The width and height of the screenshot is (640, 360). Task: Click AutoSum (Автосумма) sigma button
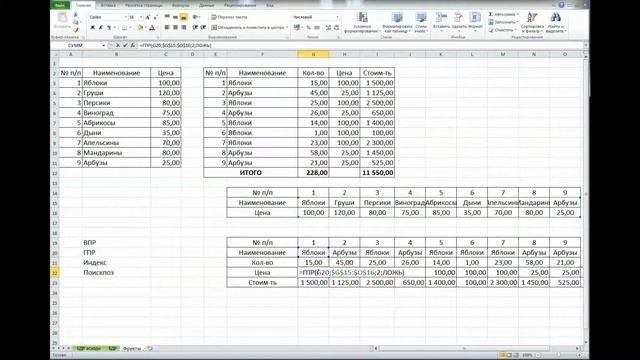(x=502, y=14)
